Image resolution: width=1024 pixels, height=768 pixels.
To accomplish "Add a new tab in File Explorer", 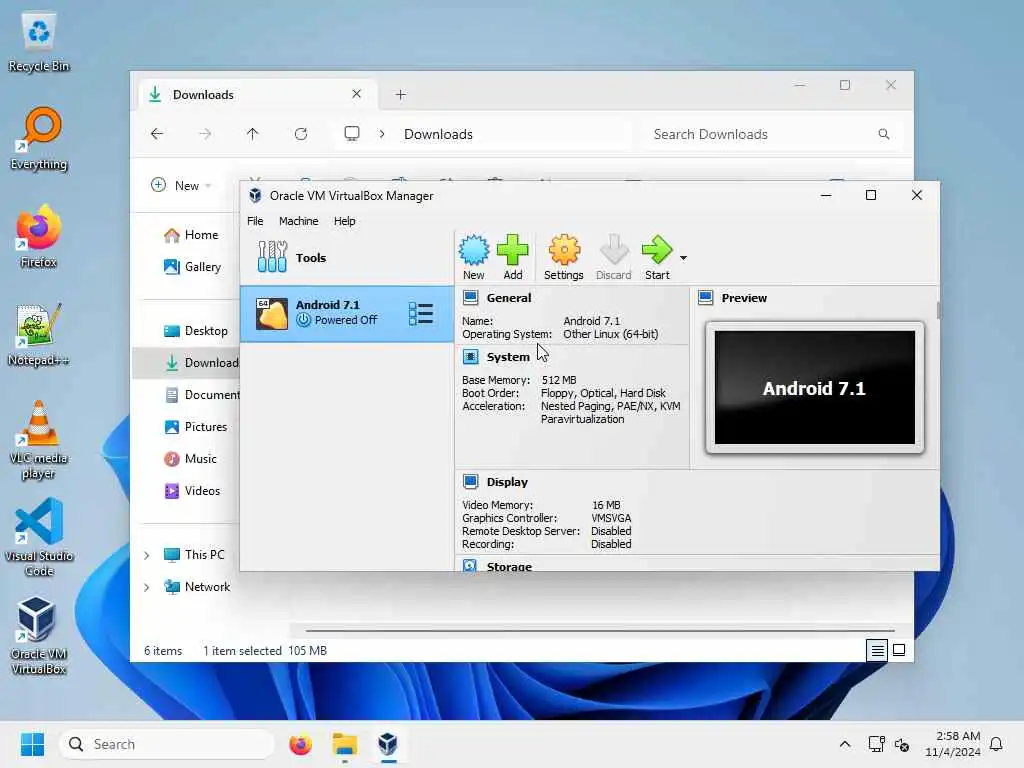I will click(400, 95).
